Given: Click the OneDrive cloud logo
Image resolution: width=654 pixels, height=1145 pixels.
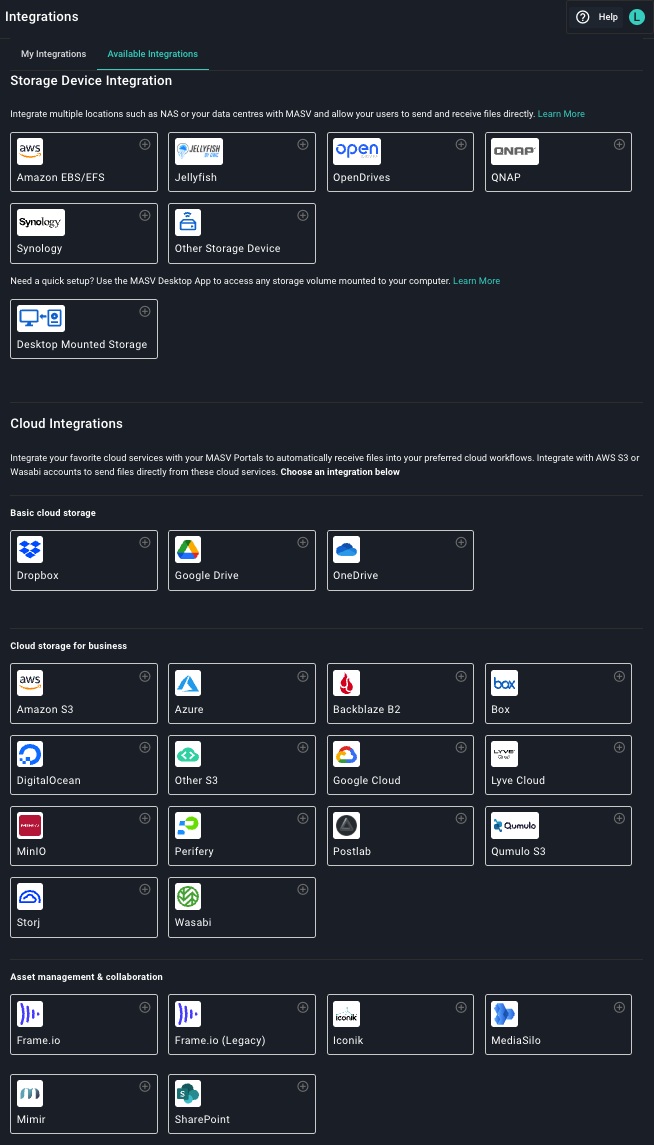Looking at the screenshot, I should point(346,549).
